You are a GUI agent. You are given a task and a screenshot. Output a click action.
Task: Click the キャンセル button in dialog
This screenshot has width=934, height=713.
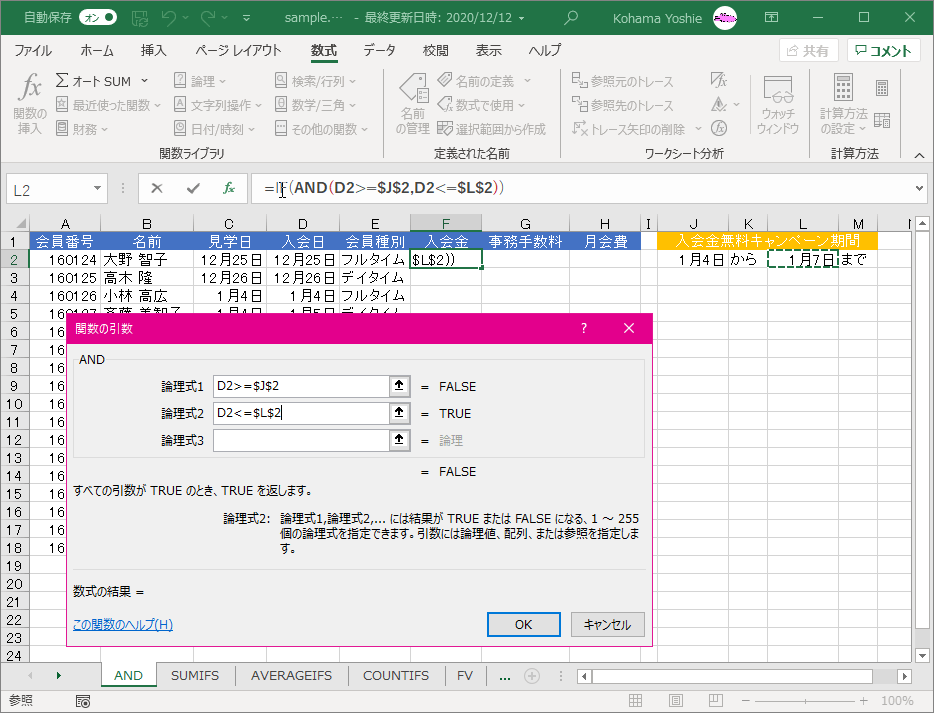[x=607, y=624]
